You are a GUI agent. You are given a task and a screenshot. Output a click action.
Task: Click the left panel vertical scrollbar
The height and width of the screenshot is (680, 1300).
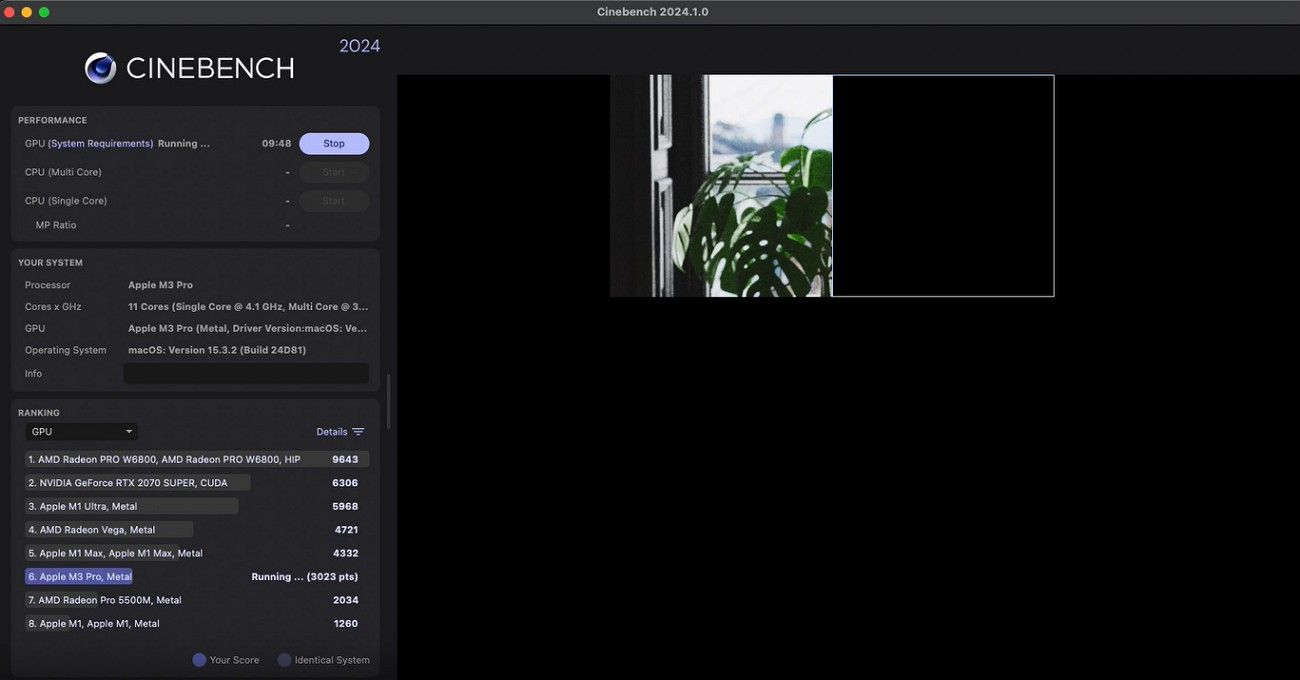388,400
